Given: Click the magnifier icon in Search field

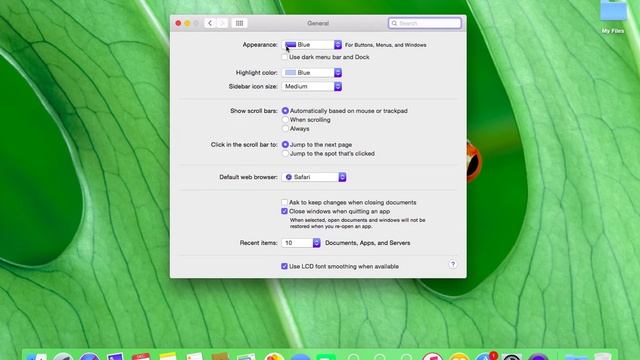Looking at the screenshot, I should click(394, 23).
